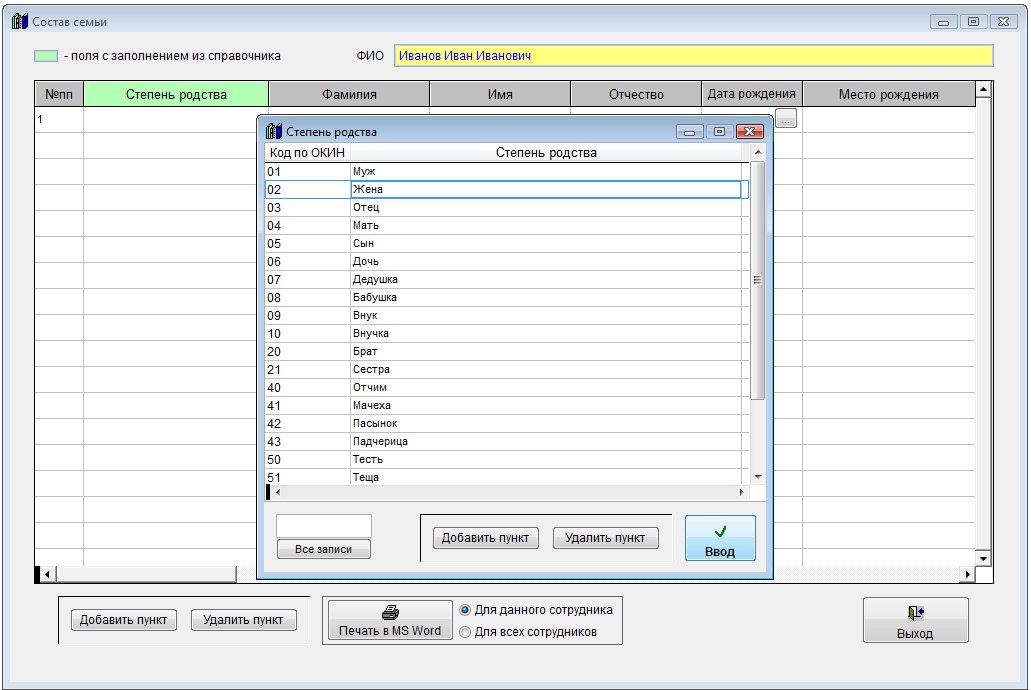This screenshot has height=690, width=1031.
Task: Select the Дедушка row in the list
Action: pos(506,280)
